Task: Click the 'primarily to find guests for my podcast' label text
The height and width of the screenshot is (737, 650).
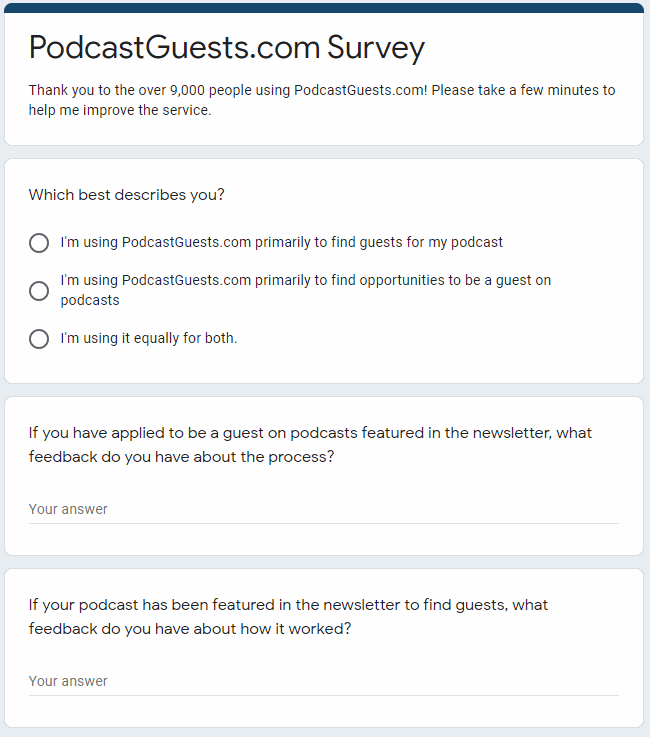Action: [281, 242]
